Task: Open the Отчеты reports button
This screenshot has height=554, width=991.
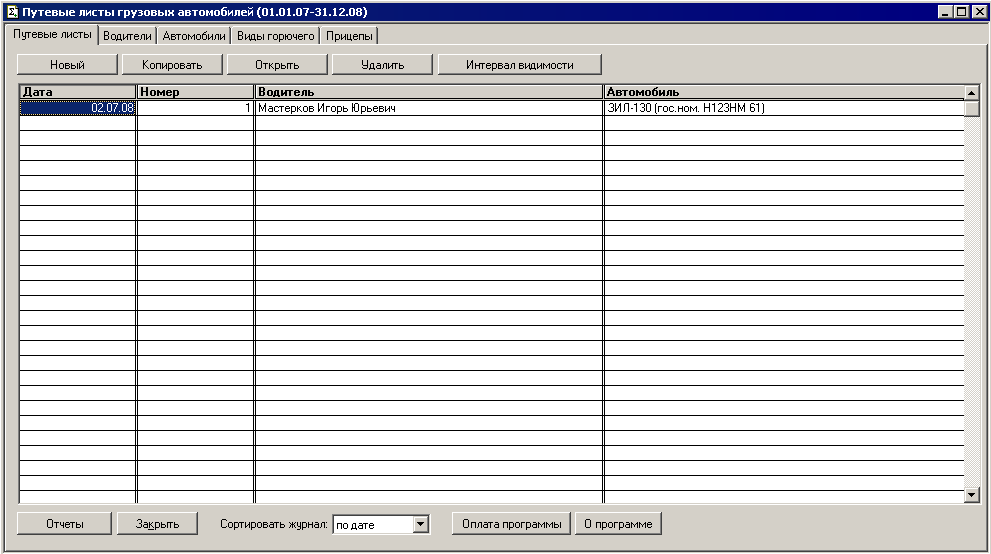Action: pyautogui.click(x=64, y=524)
